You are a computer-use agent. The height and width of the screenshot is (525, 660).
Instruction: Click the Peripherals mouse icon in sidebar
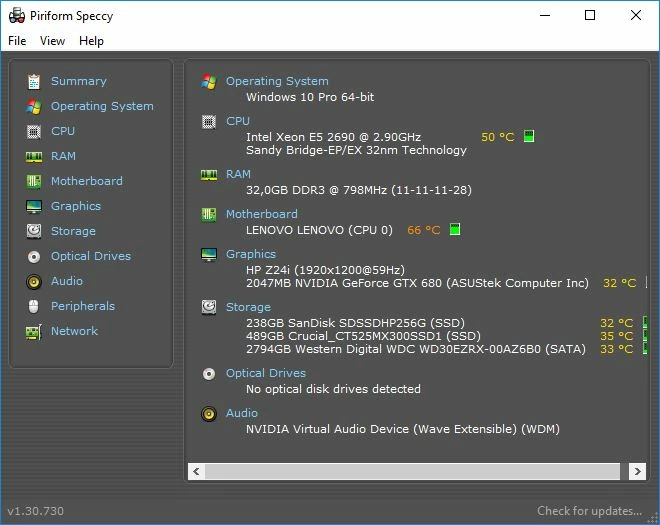[x=34, y=306]
